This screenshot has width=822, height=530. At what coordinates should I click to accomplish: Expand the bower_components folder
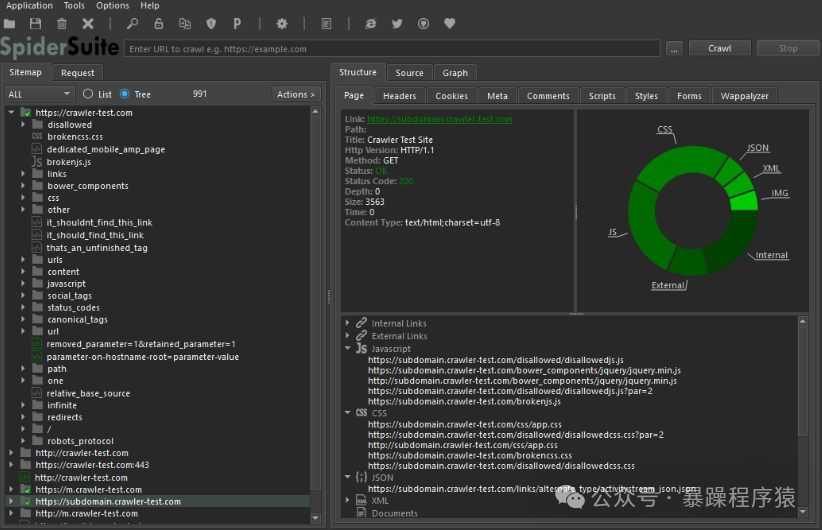[x=24, y=186]
